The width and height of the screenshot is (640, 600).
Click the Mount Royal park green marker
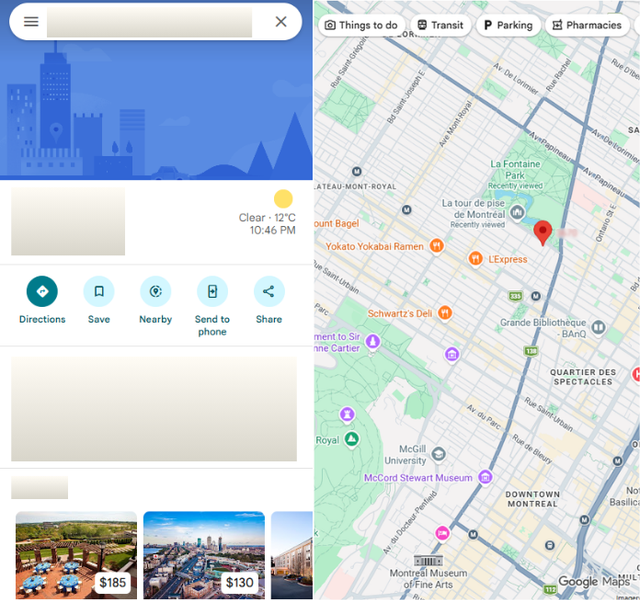pyautogui.click(x=351, y=440)
